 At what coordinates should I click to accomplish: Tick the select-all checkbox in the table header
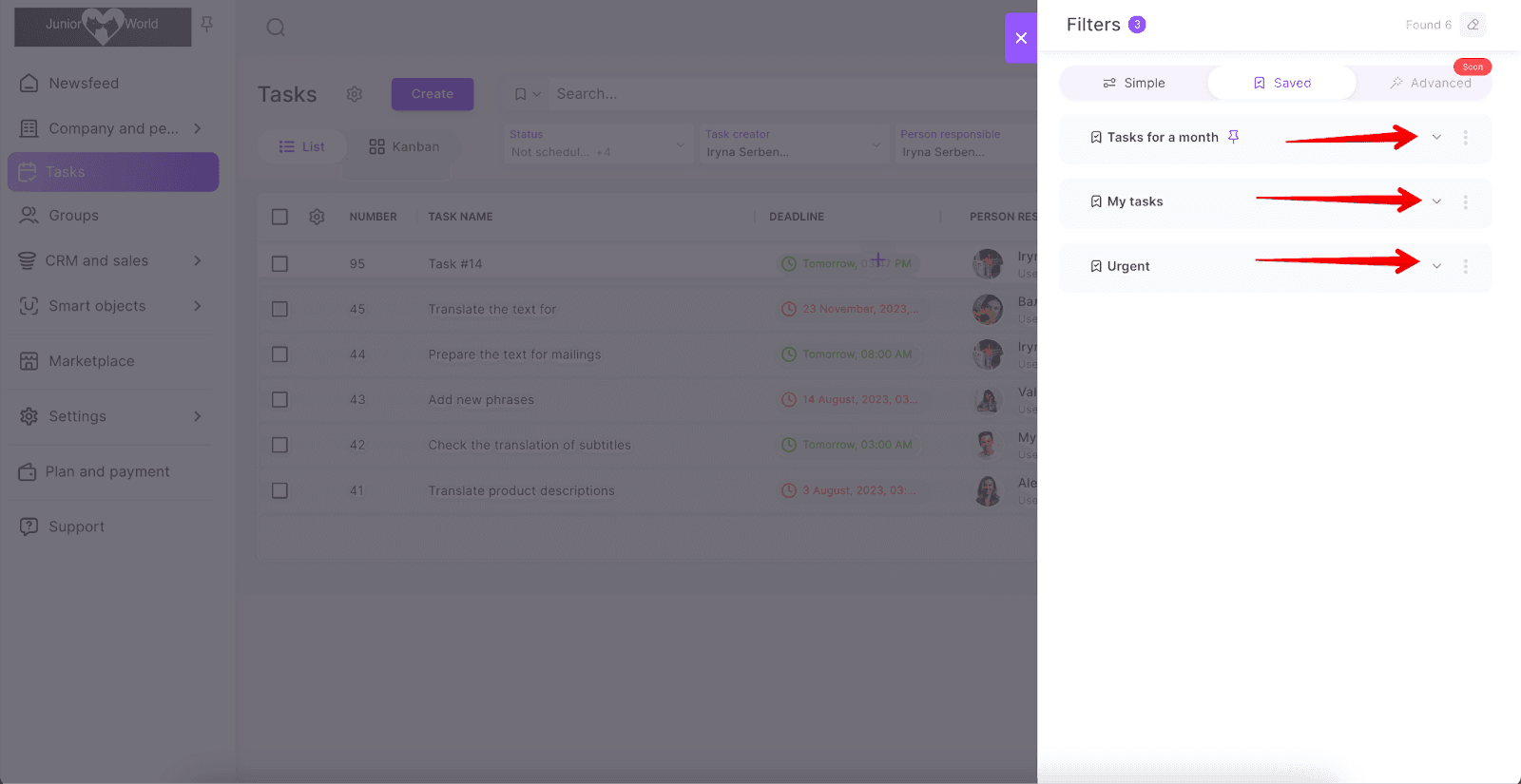279,217
